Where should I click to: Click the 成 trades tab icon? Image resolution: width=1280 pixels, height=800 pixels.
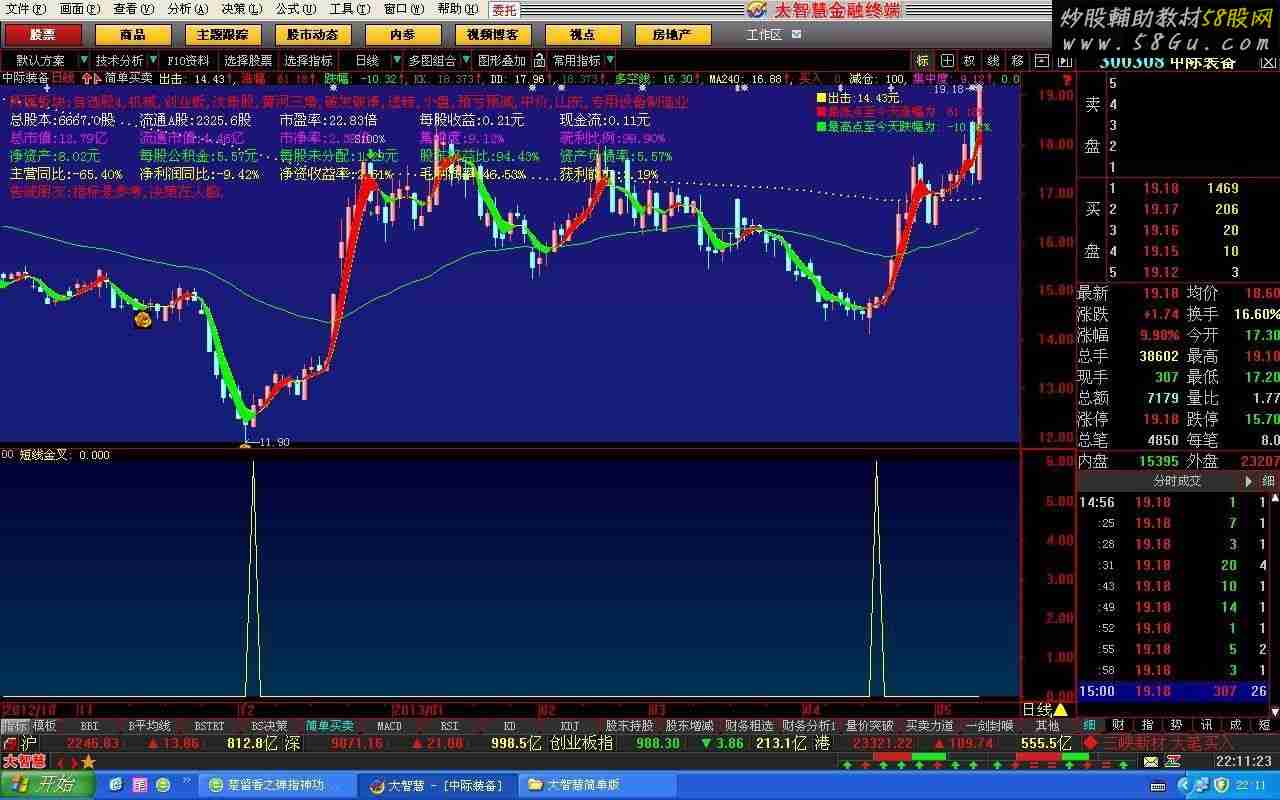[x=1235, y=725]
